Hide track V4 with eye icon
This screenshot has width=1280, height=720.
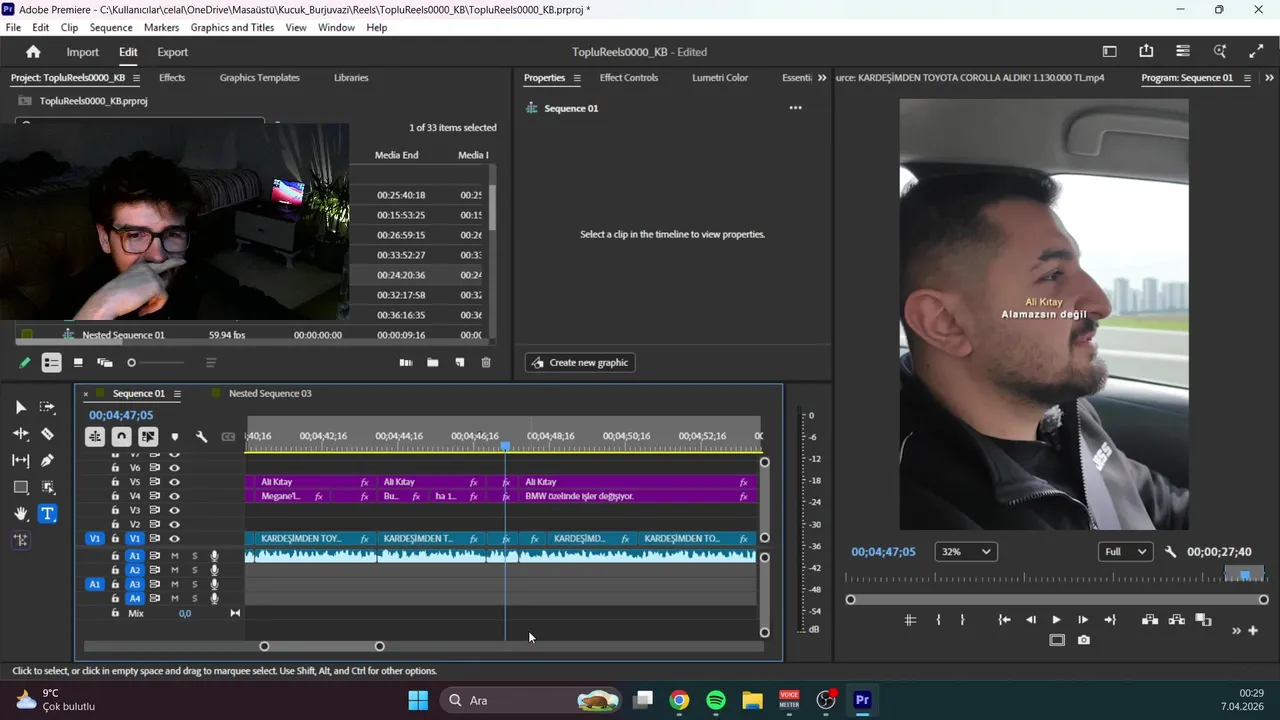(175, 496)
